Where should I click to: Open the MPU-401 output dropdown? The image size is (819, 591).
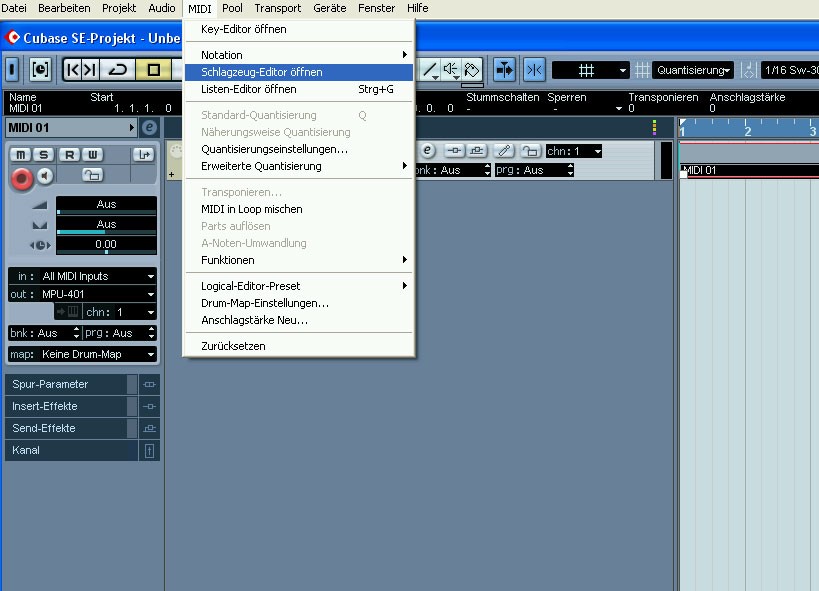(83, 294)
